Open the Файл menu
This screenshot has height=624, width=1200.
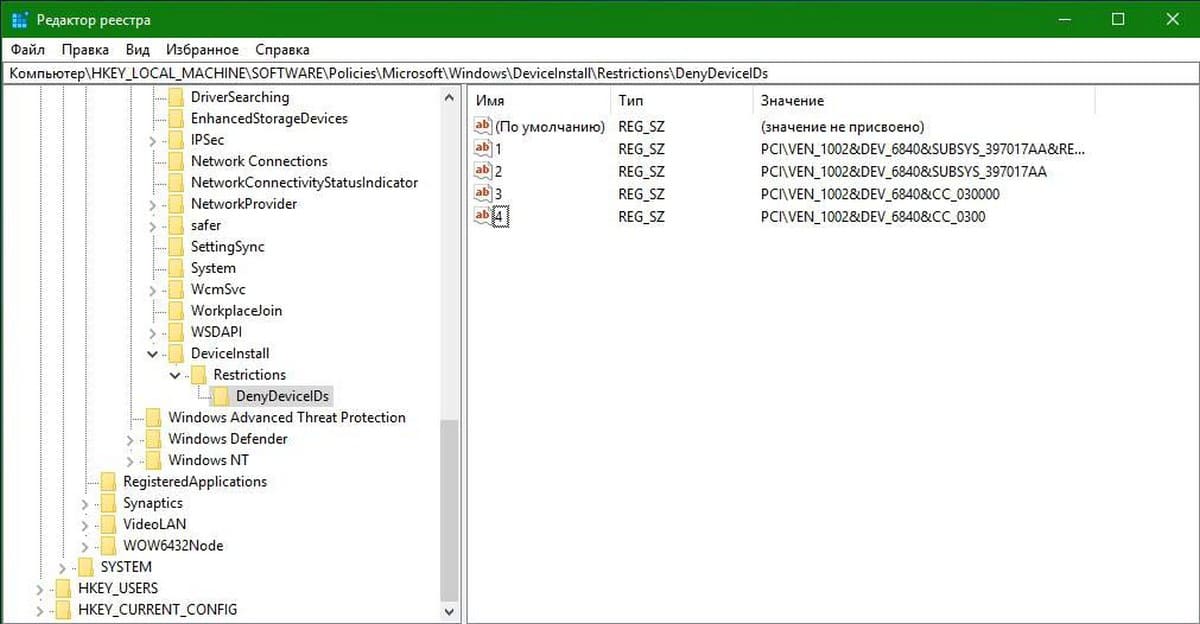28,49
